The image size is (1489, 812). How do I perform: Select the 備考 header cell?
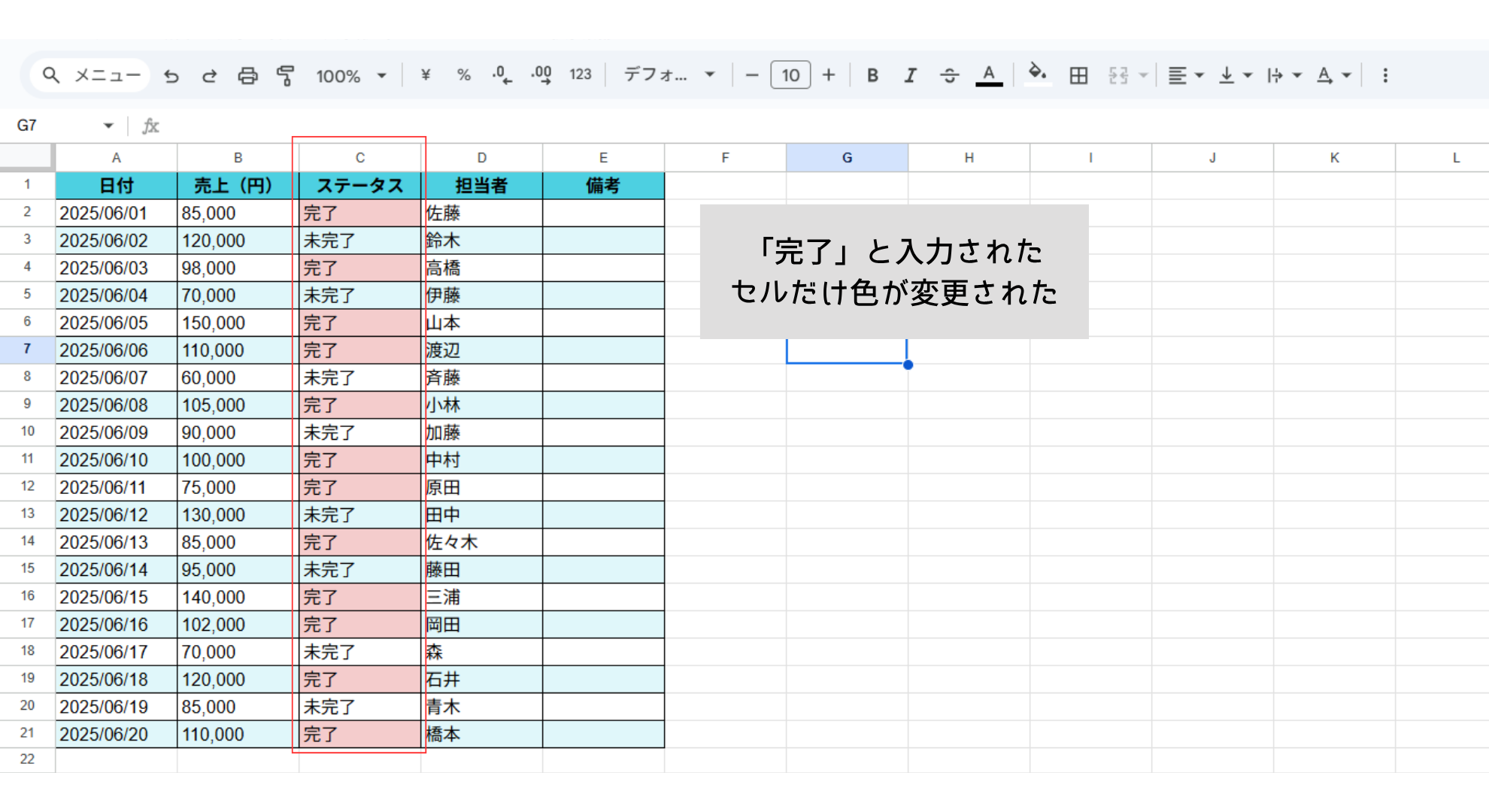pos(604,186)
